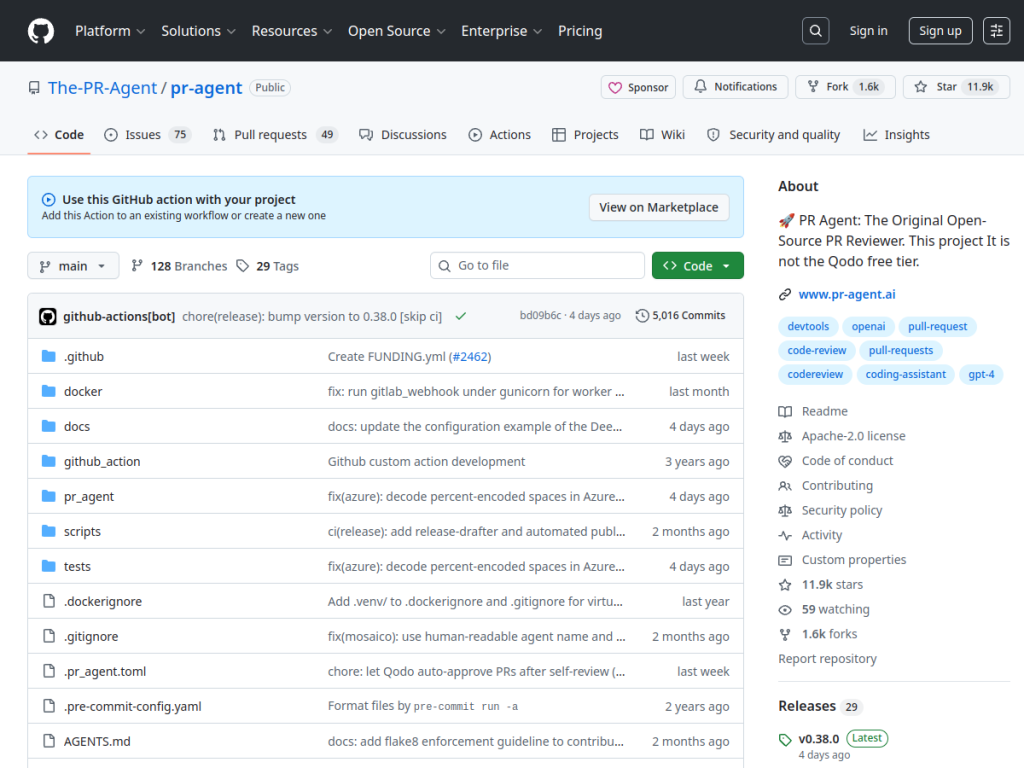Screen dimensions: 1024x768
Task: Click the github-actions[bot] avatar
Action: [48, 316]
